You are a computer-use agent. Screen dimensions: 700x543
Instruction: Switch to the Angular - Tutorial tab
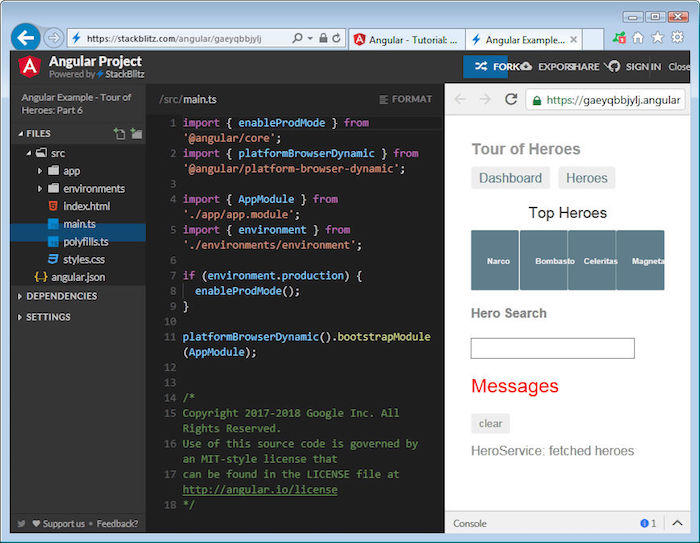pos(407,40)
